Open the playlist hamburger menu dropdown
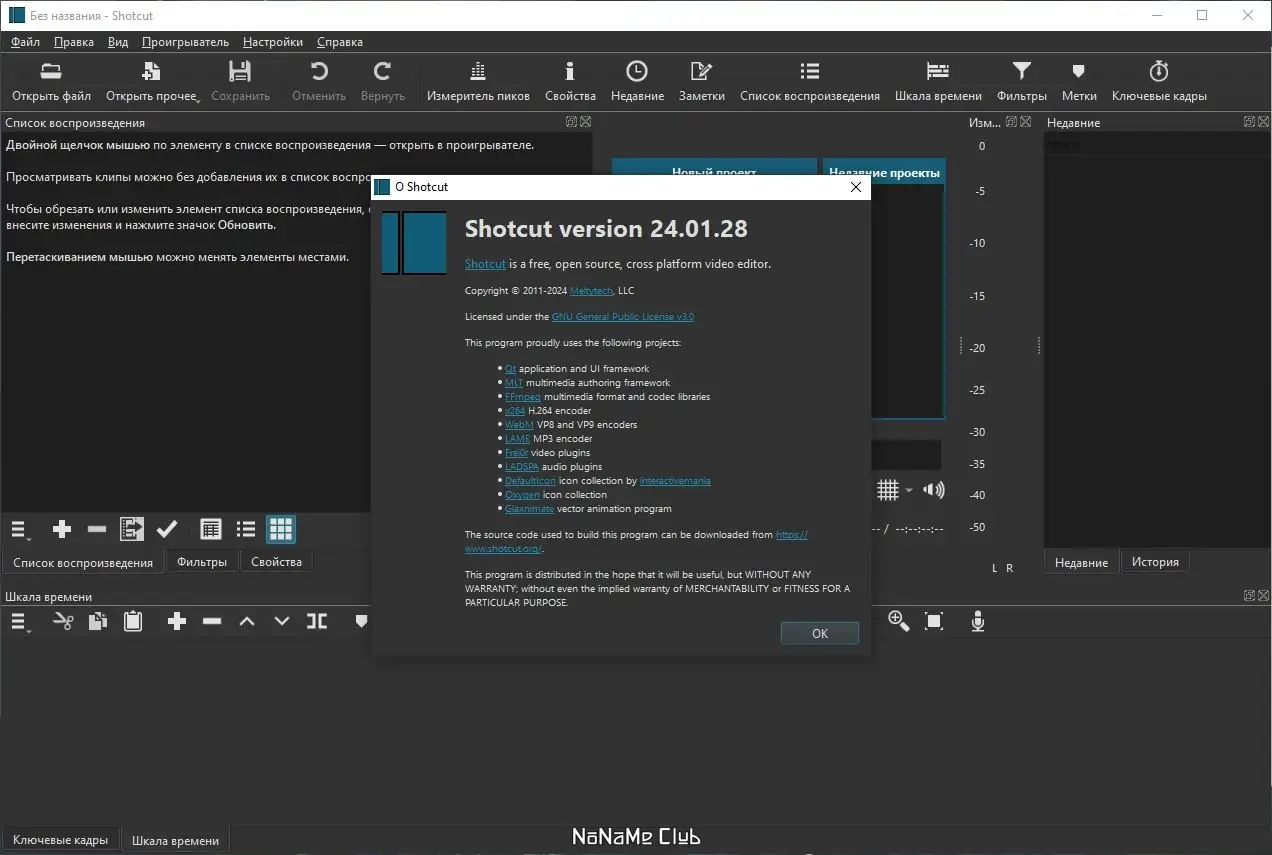The image size is (1272, 855). click(x=20, y=529)
